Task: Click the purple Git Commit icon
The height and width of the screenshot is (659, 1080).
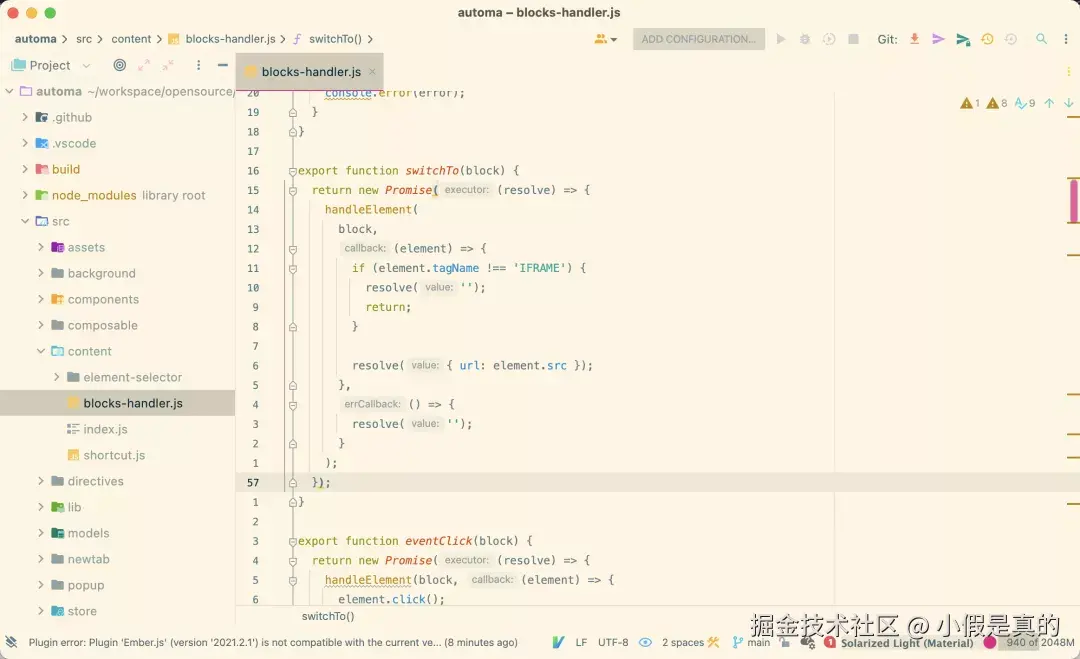Action: click(x=938, y=39)
